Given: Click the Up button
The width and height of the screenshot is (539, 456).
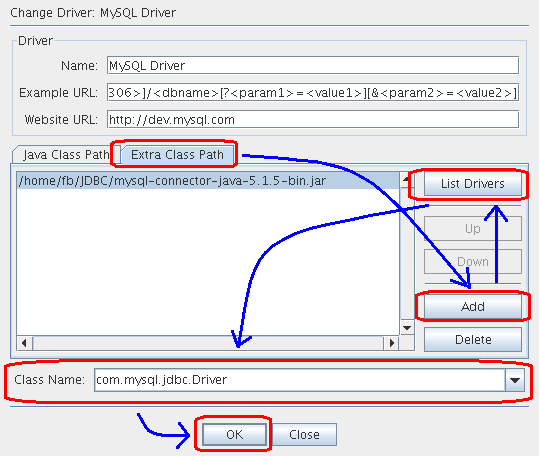Looking at the screenshot, I should coord(473,229).
